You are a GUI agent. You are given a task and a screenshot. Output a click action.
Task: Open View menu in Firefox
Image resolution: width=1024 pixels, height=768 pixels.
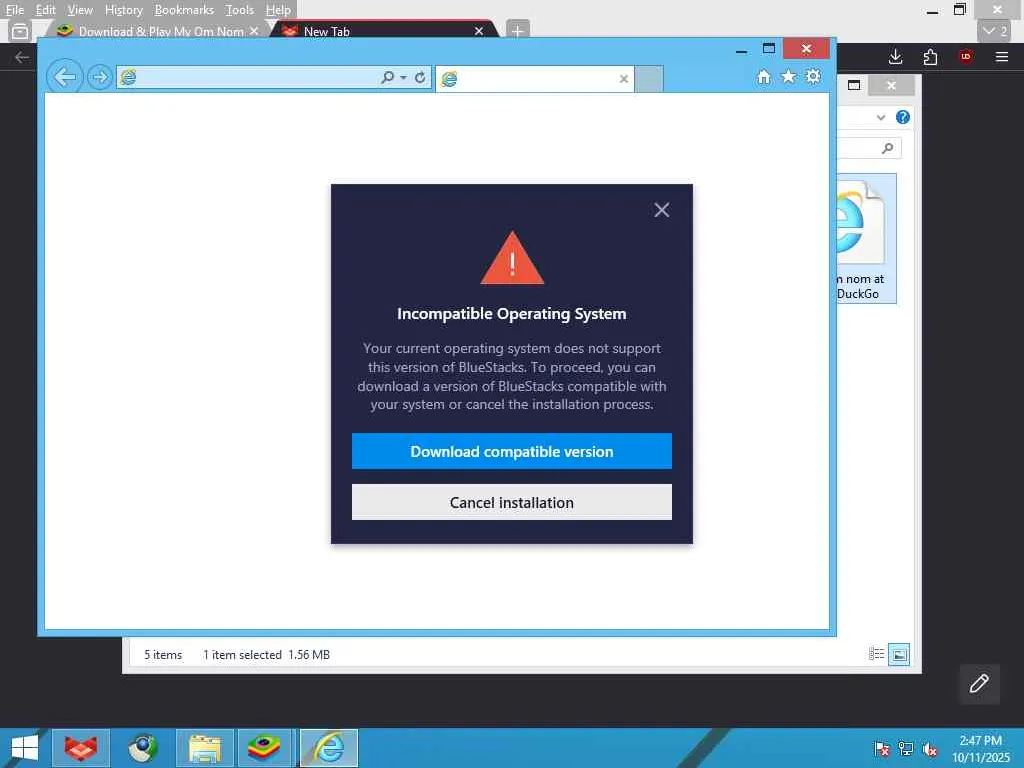click(80, 10)
